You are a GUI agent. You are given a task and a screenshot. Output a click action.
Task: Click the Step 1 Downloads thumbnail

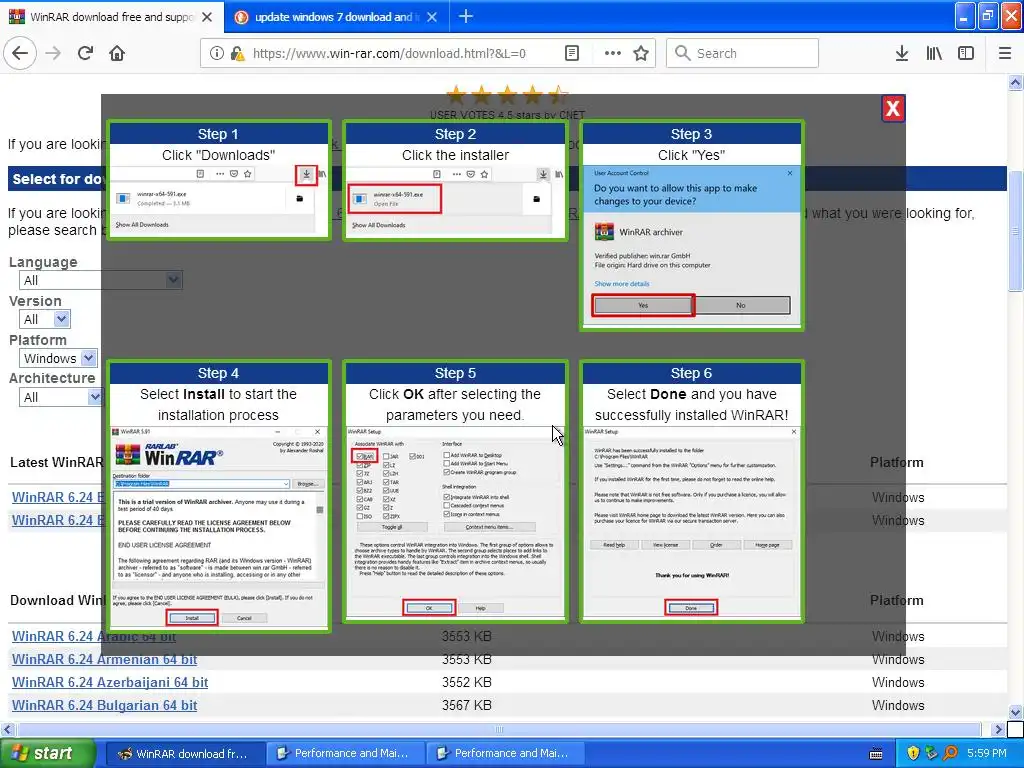(219, 180)
